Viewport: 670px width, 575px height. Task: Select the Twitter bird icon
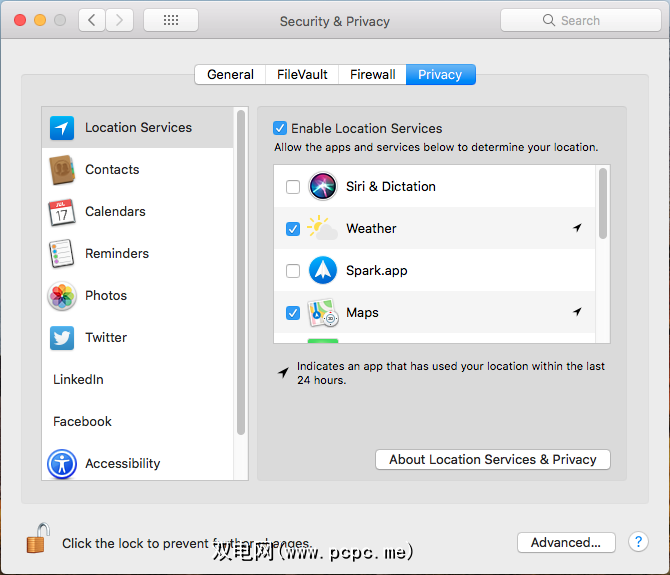click(x=62, y=337)
